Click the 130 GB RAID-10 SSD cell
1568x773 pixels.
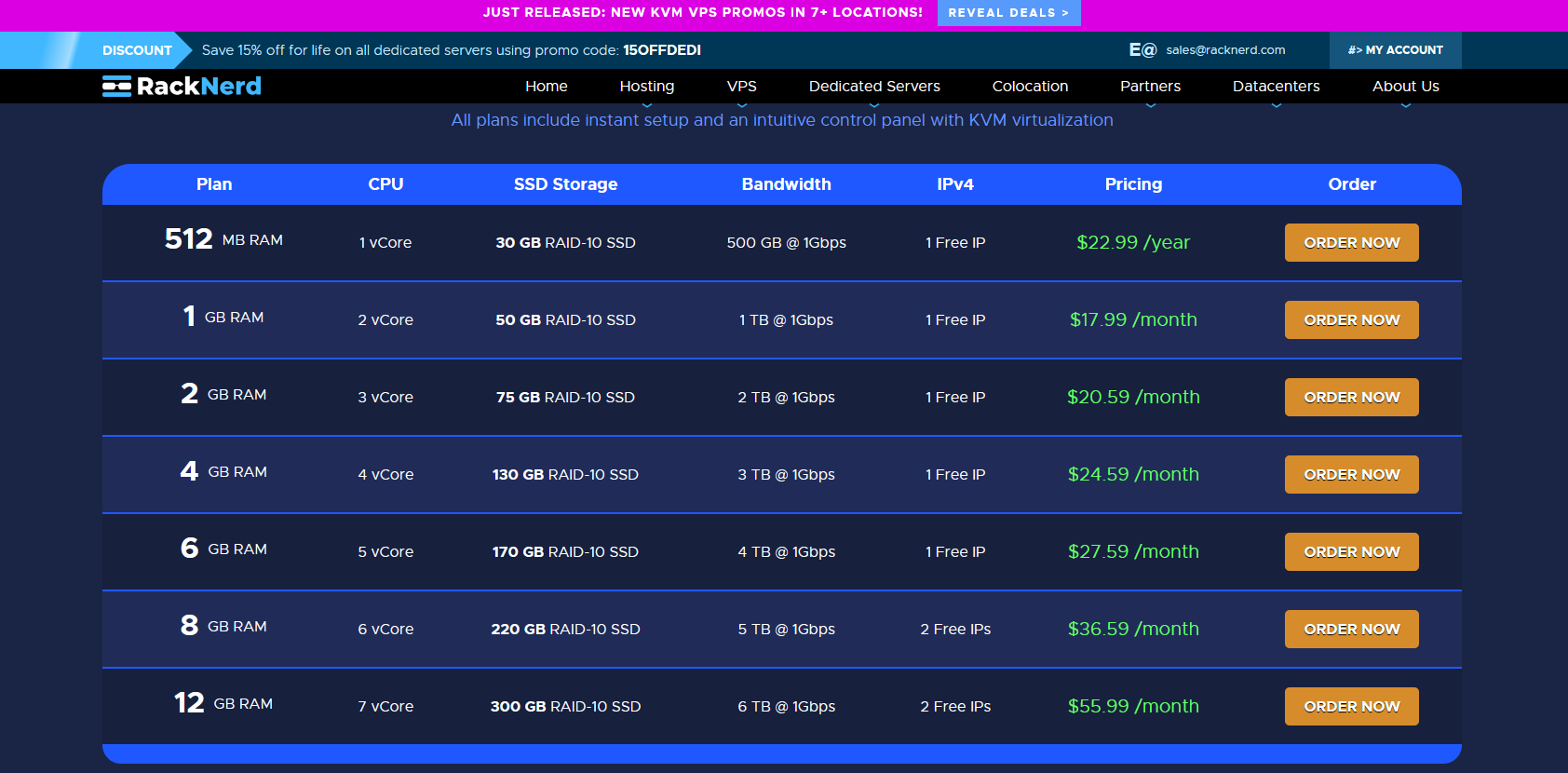[565, 475]
